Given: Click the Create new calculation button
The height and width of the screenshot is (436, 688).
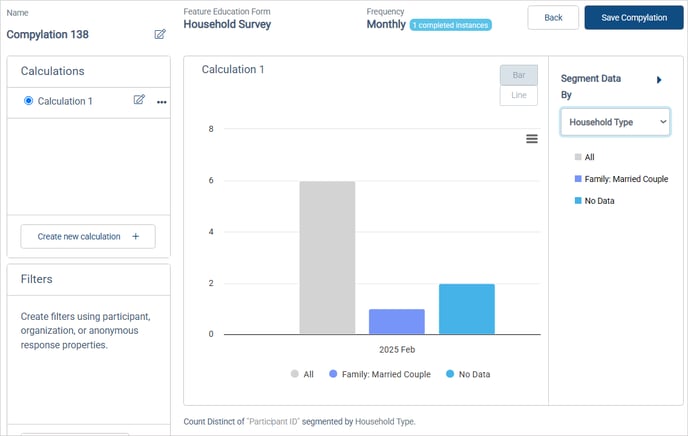Looking at the screenshot, I should (x=88, y=236).
